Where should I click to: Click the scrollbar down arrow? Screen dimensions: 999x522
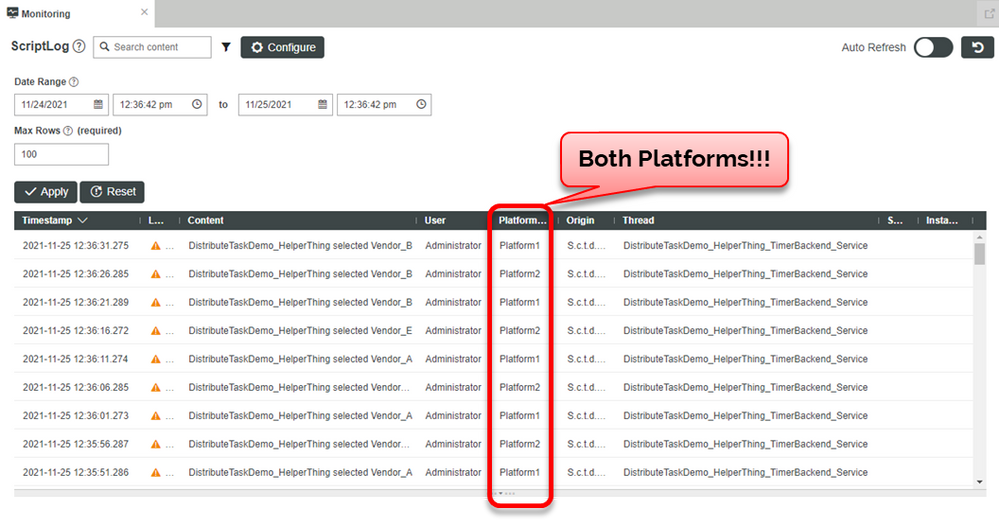(x=980, y=482)
